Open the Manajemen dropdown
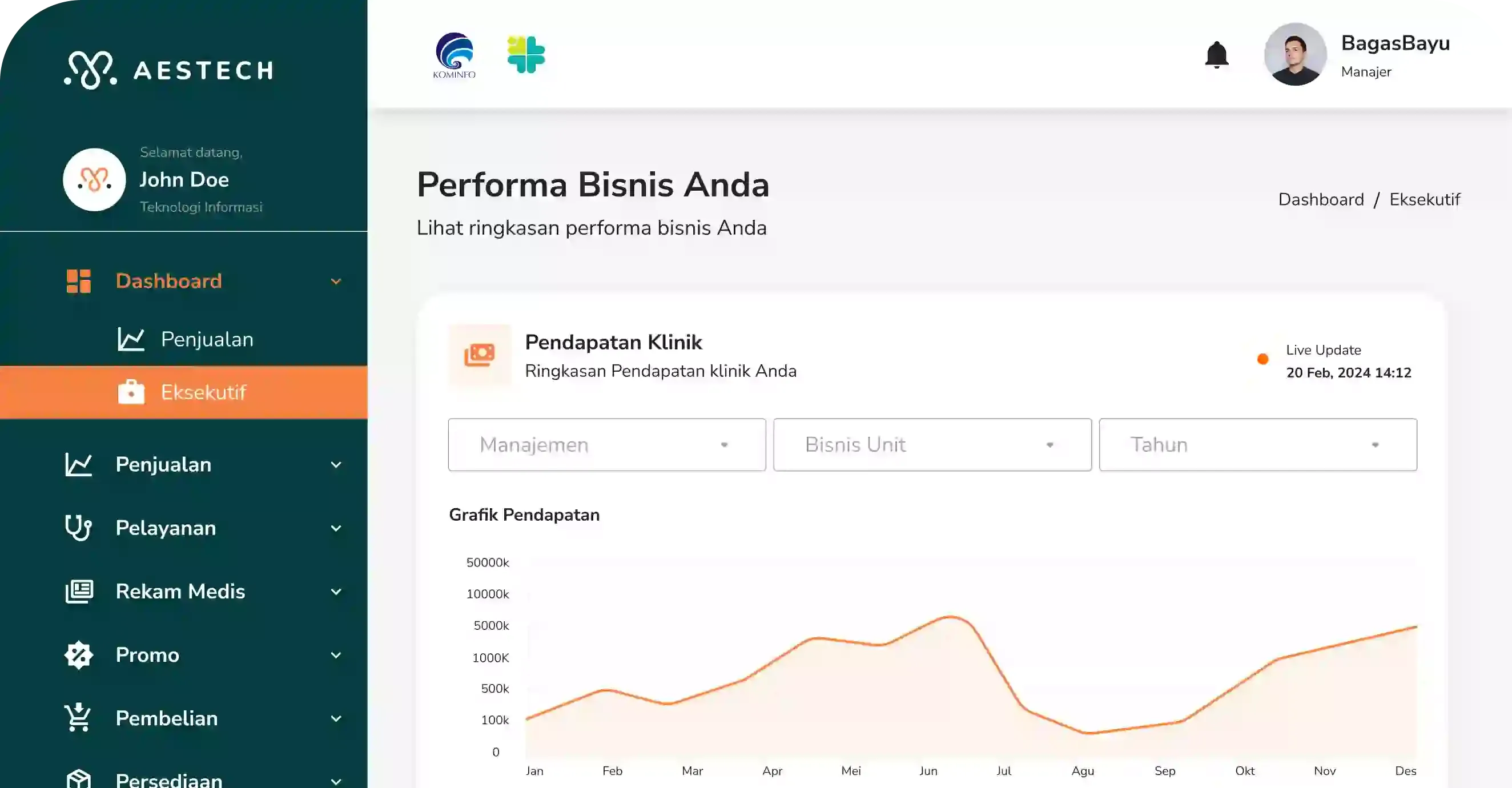The width and height of the screenshot is (1512, 788). (606, 444)
